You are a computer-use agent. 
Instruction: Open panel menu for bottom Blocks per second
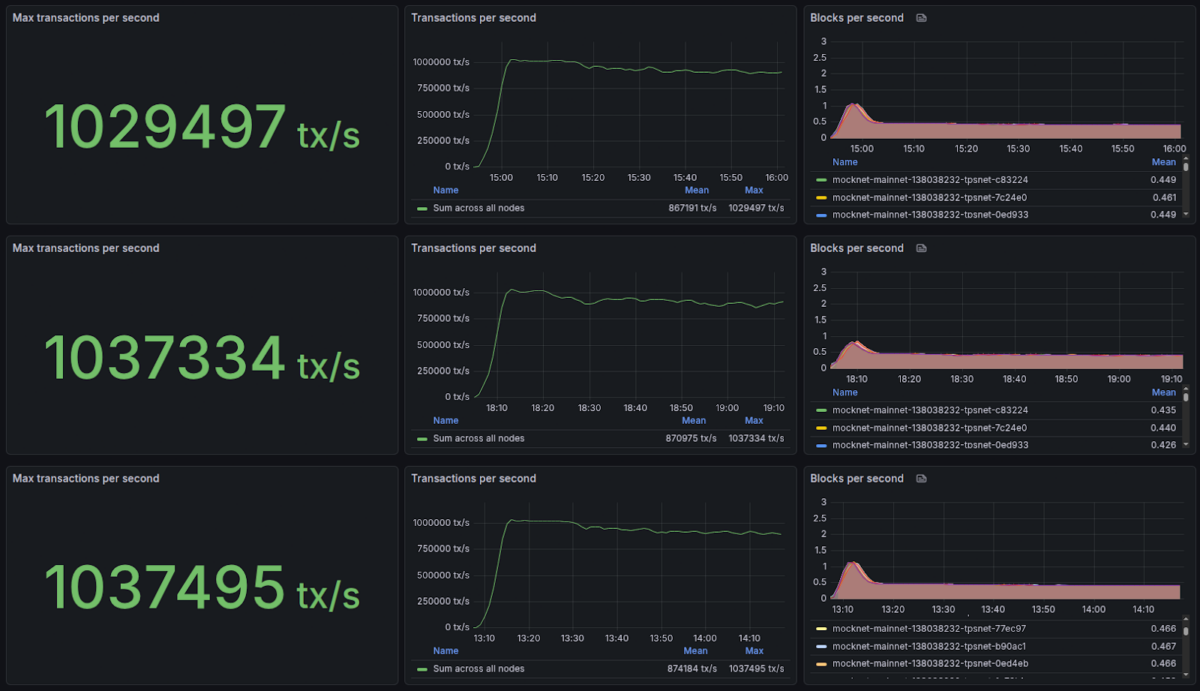857,478
